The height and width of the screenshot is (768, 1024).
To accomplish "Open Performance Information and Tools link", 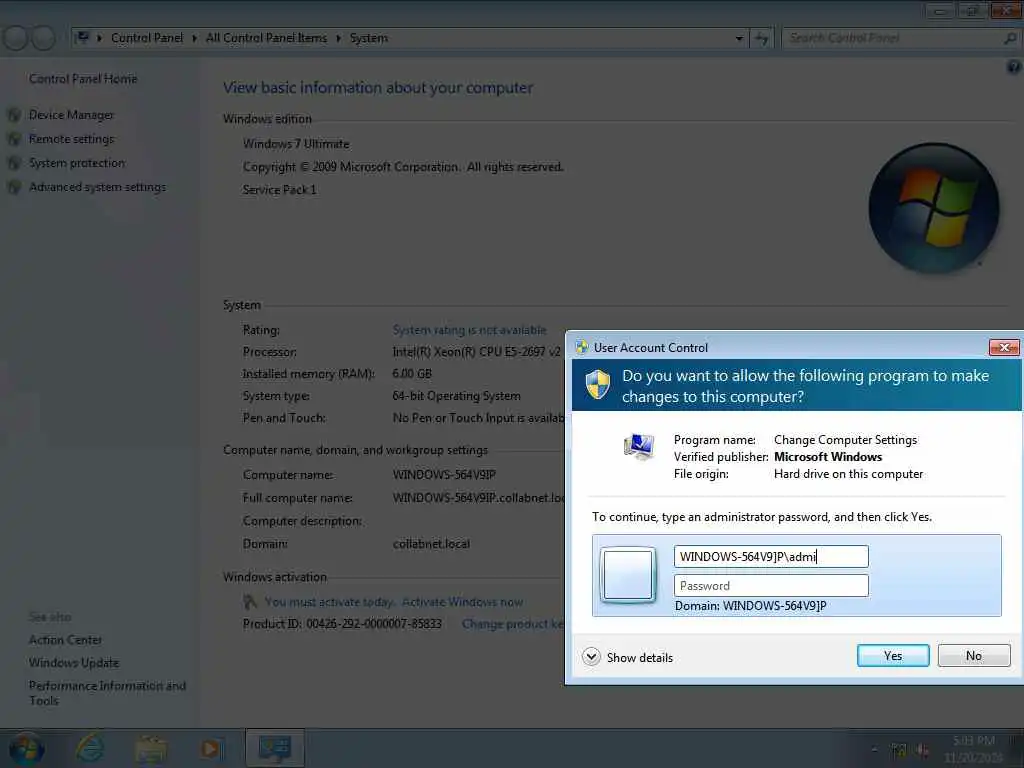I will (x=107, y=693).
